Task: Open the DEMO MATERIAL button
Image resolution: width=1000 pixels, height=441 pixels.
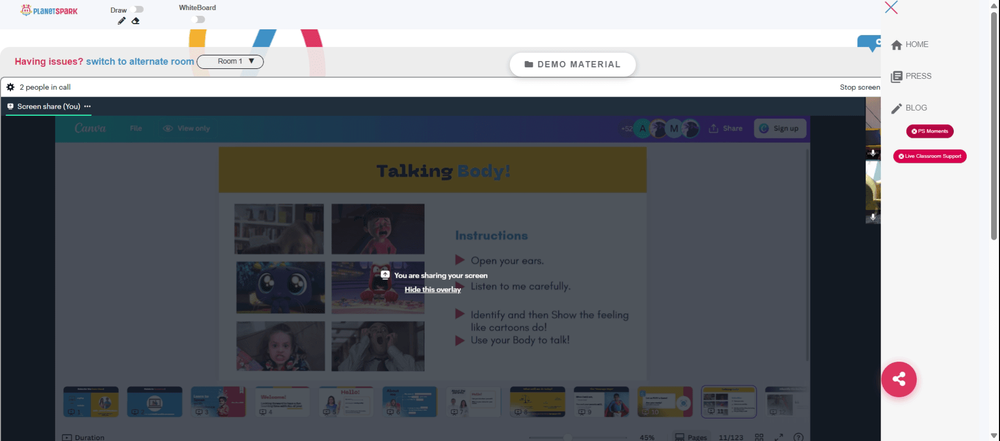Action: 573,64
